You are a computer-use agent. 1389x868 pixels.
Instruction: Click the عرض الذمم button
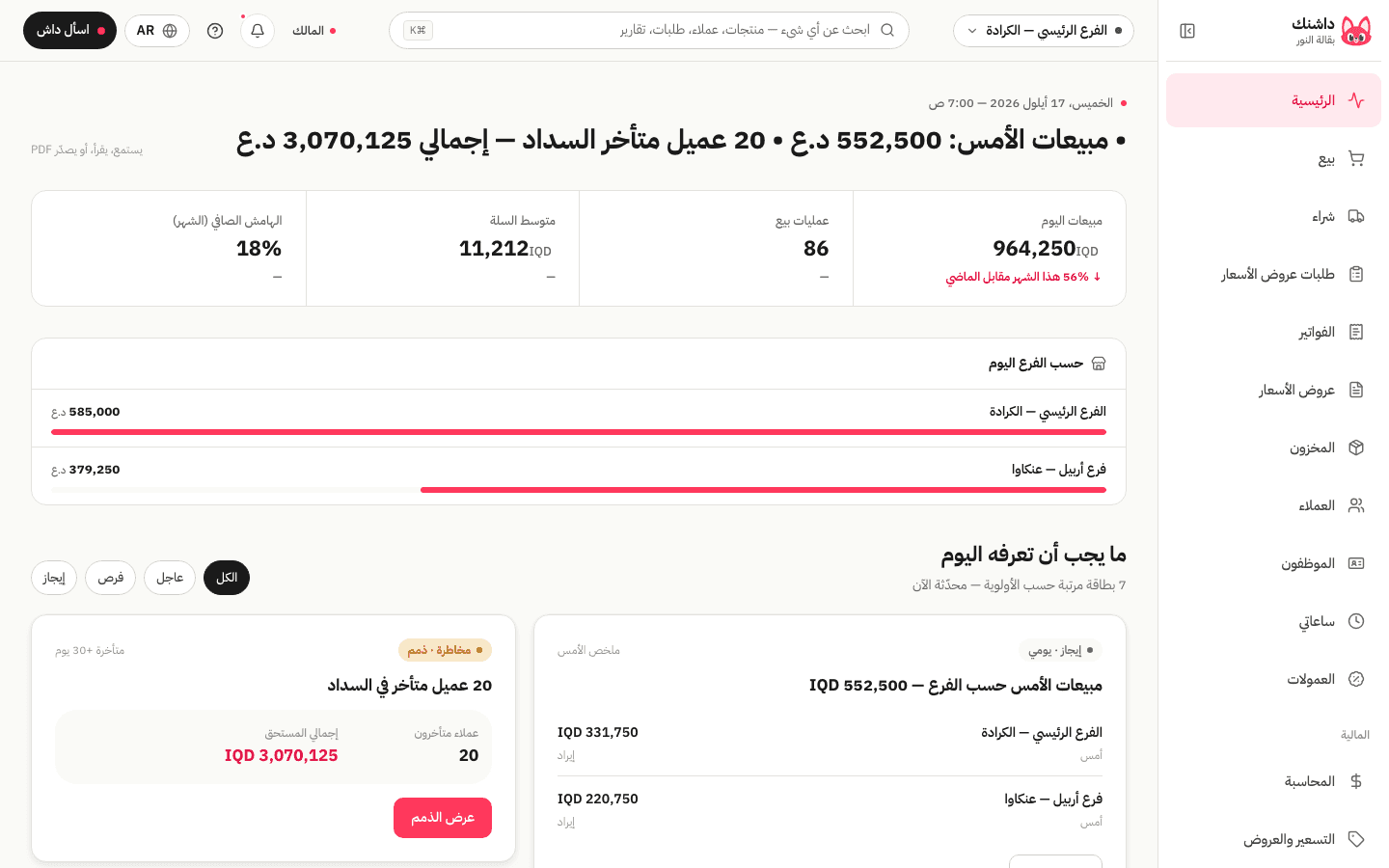point(443,818)
